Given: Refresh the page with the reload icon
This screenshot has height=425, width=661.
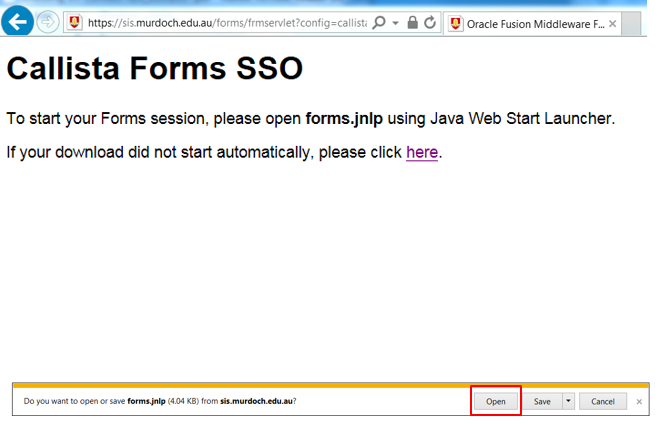Looking at the screenshot, I should click(x=430, y=22).
